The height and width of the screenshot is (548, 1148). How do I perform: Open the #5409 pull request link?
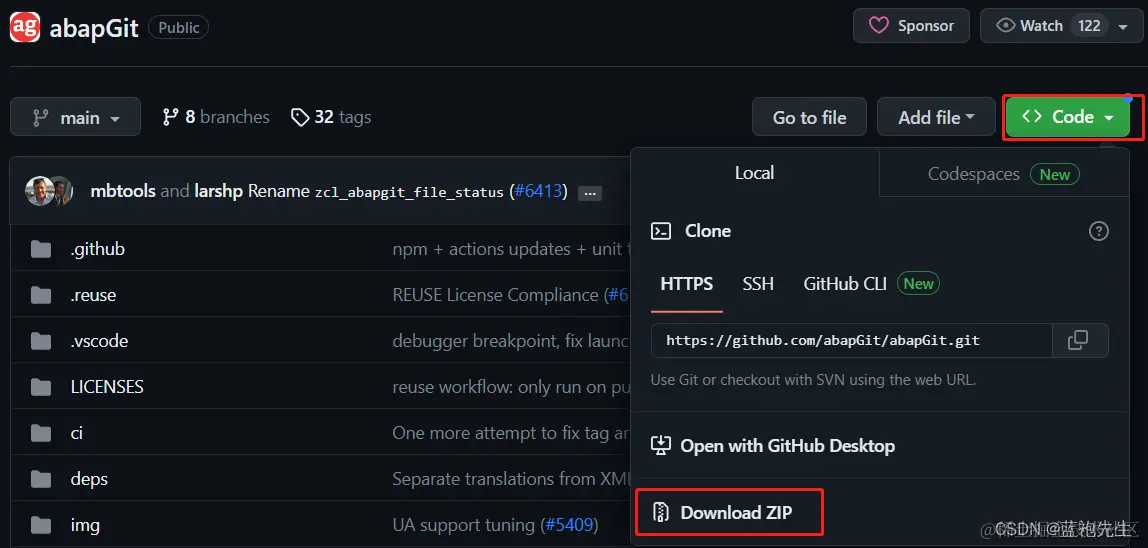[x=568, y=525]
